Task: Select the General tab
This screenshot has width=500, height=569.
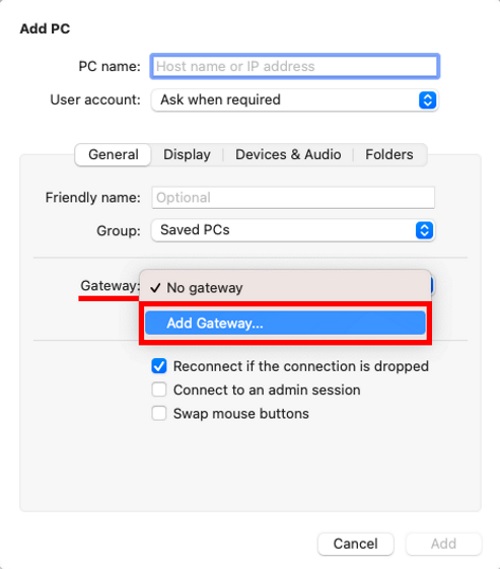Action: (113, 155)
